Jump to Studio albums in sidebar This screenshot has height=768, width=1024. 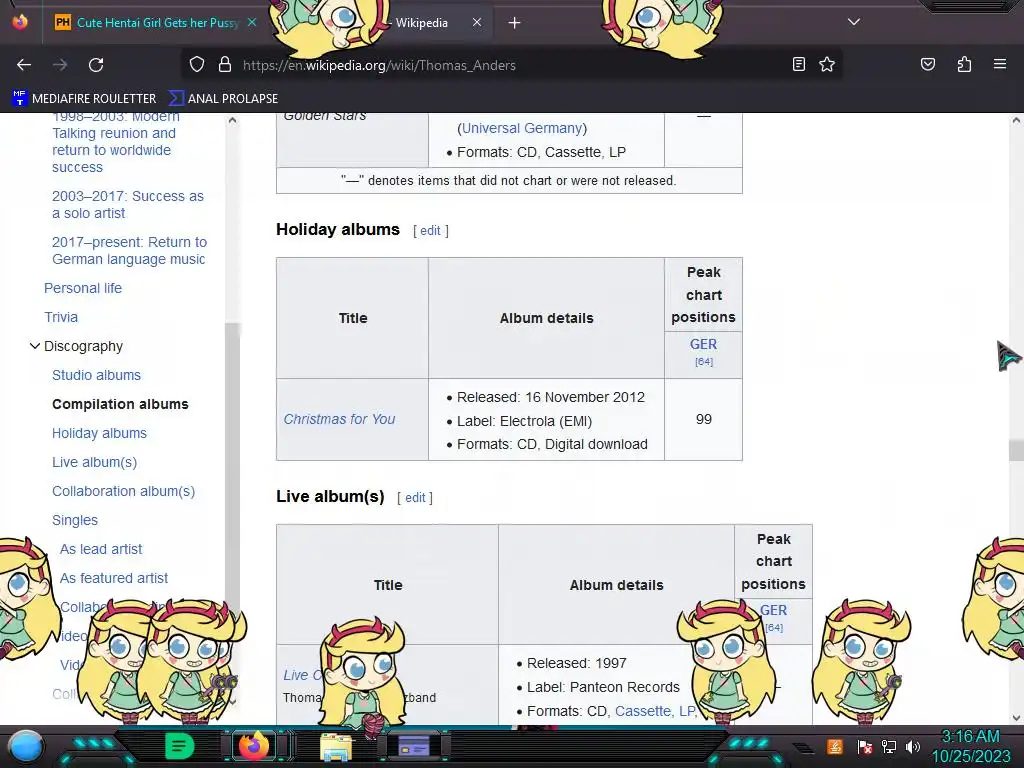coord(97,375)
